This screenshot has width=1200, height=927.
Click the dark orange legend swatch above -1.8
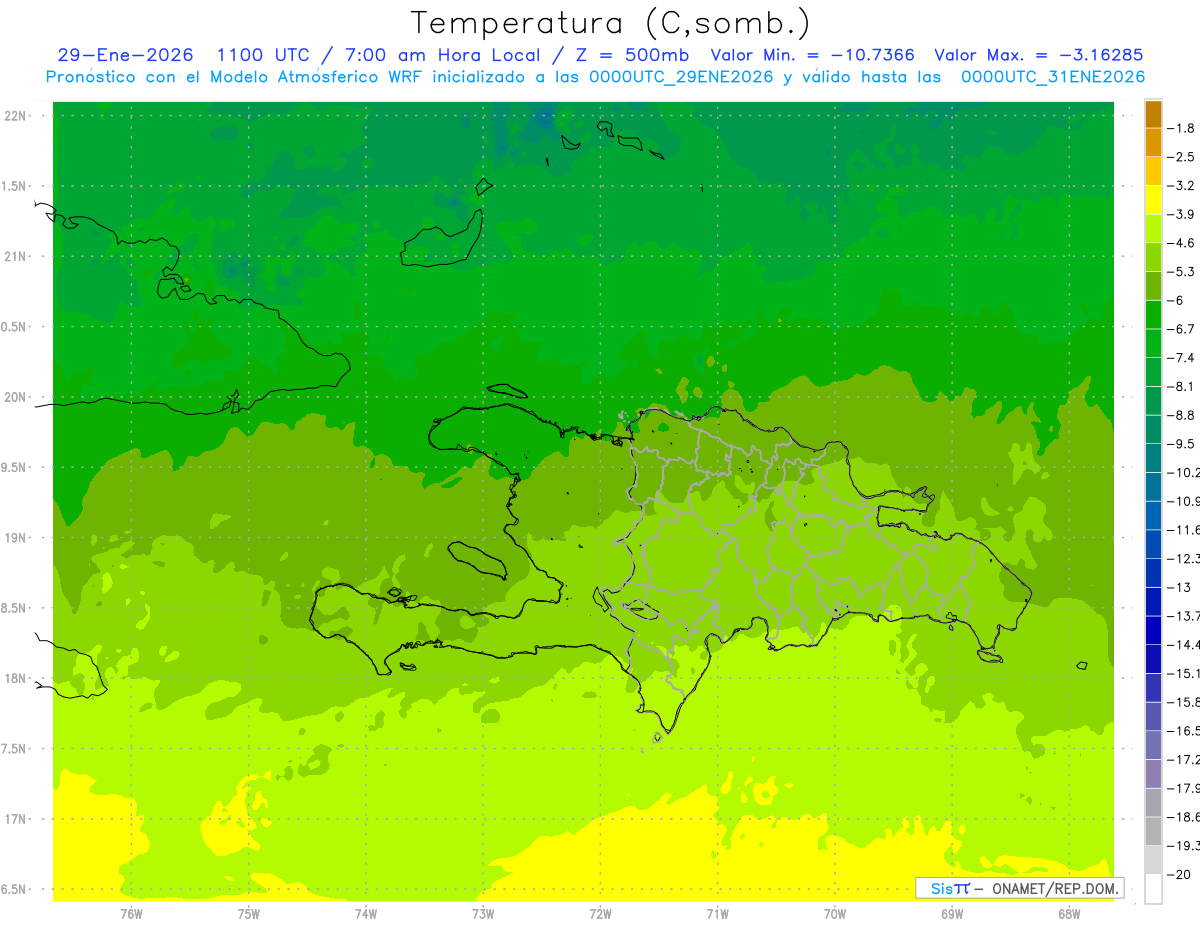[x=1153, y=114]
